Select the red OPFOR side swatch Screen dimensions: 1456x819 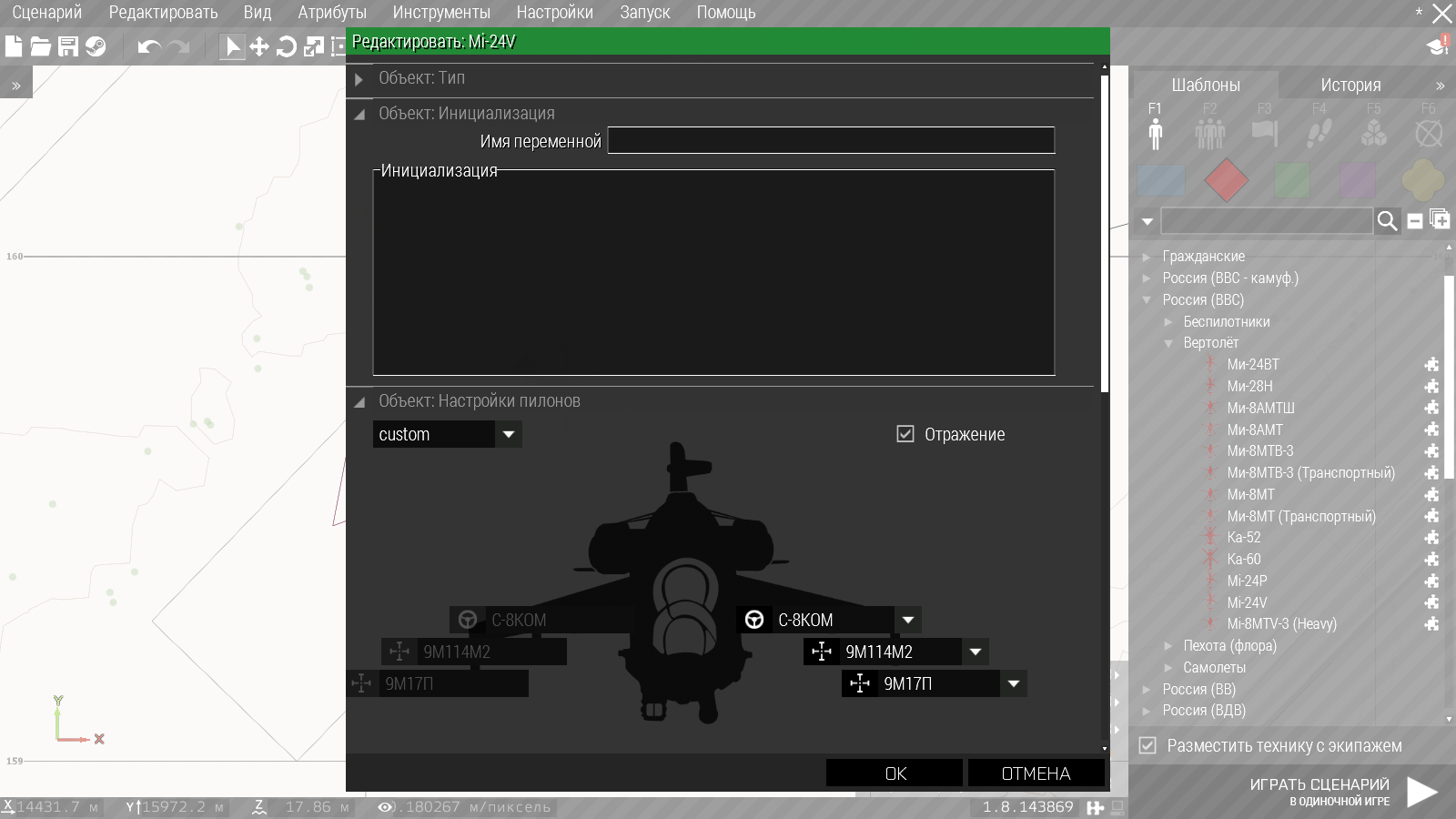pyautogui.click(x=1226, y=180)
